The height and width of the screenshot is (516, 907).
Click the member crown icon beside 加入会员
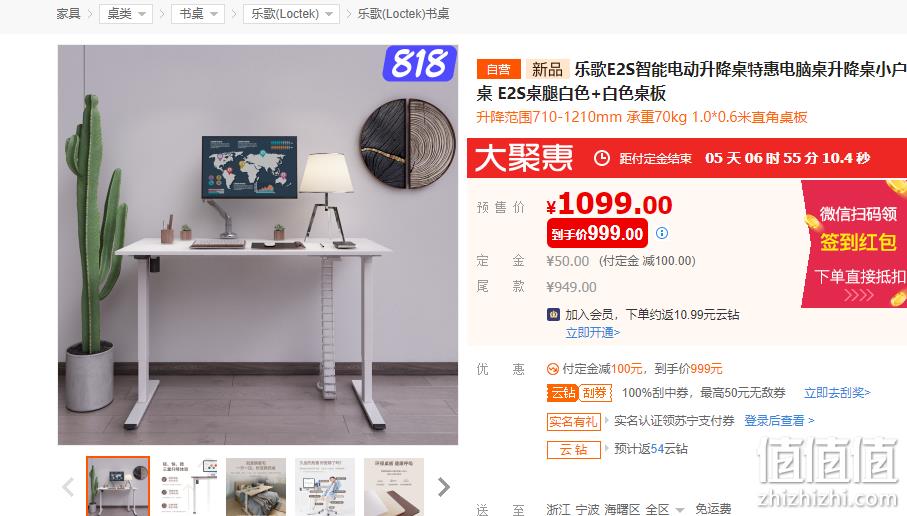554,314
